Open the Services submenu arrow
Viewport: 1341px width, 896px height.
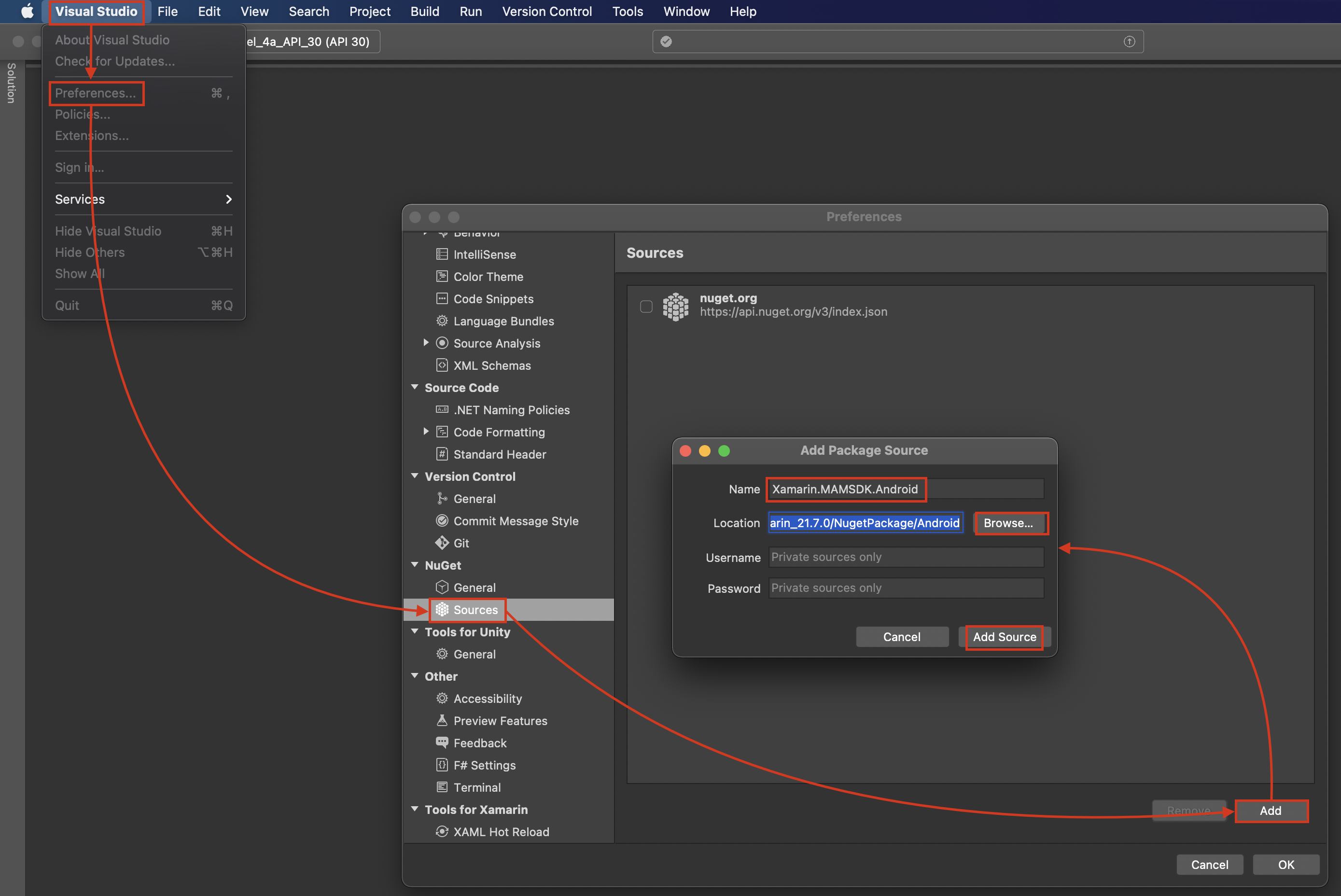pos(228,199)
